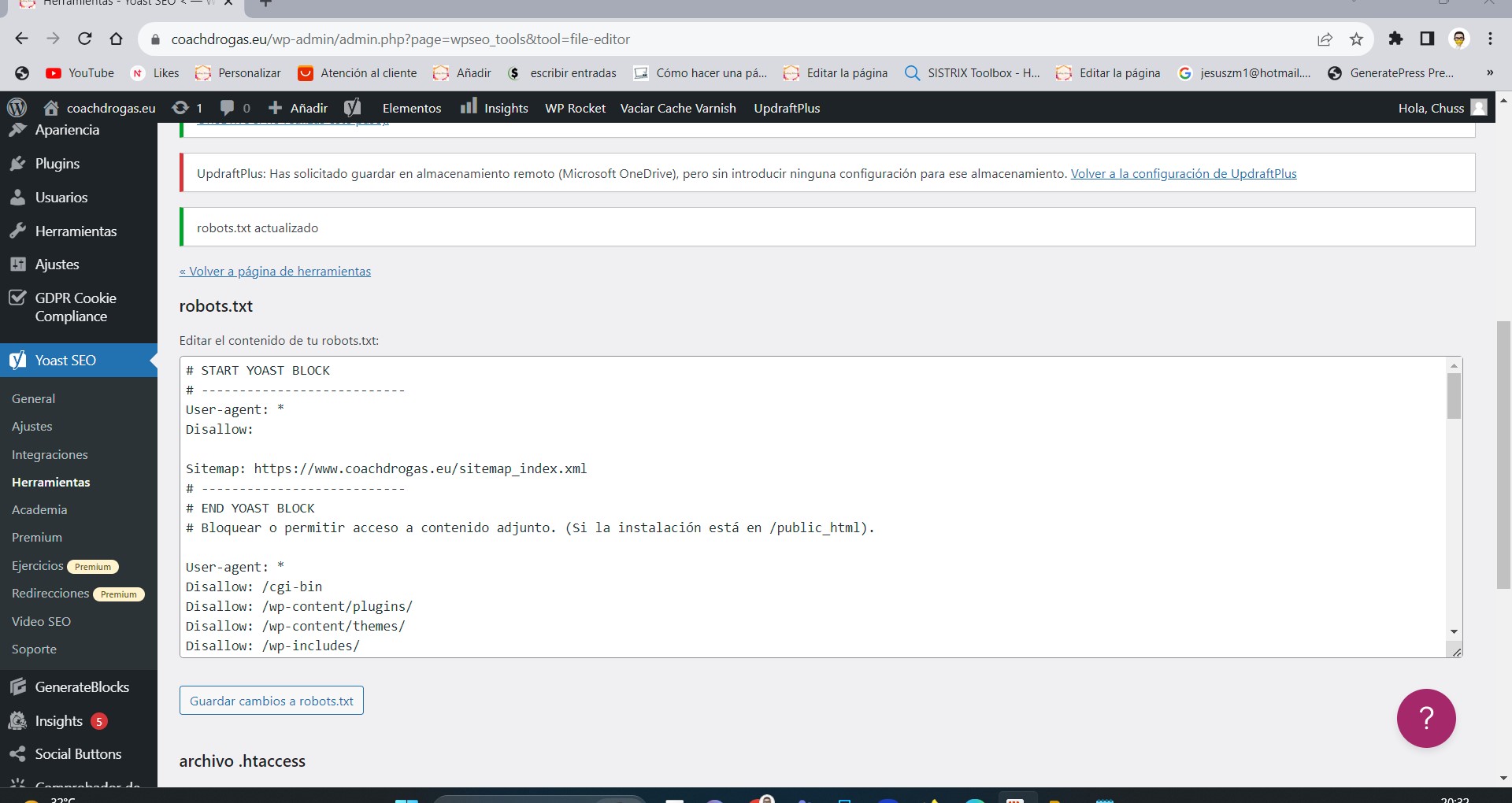This screenshot has height=803, width=1512.
Task: Go forward in browser history
Action: pyautogui.click(x=53, y=39)
